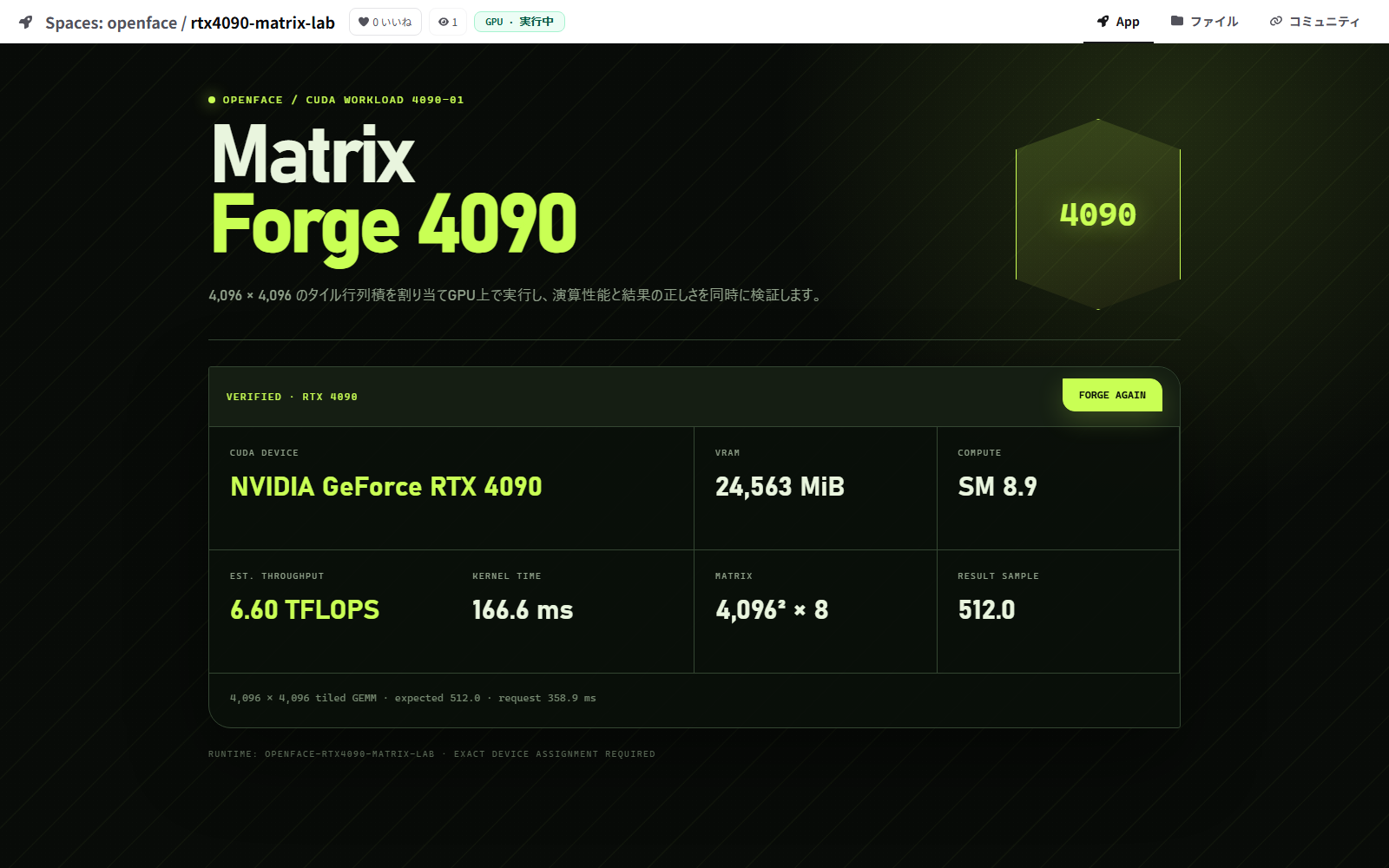The image size is (1389, 868).
Task: Click the eye icon view counter
Action: pos(443,22)
